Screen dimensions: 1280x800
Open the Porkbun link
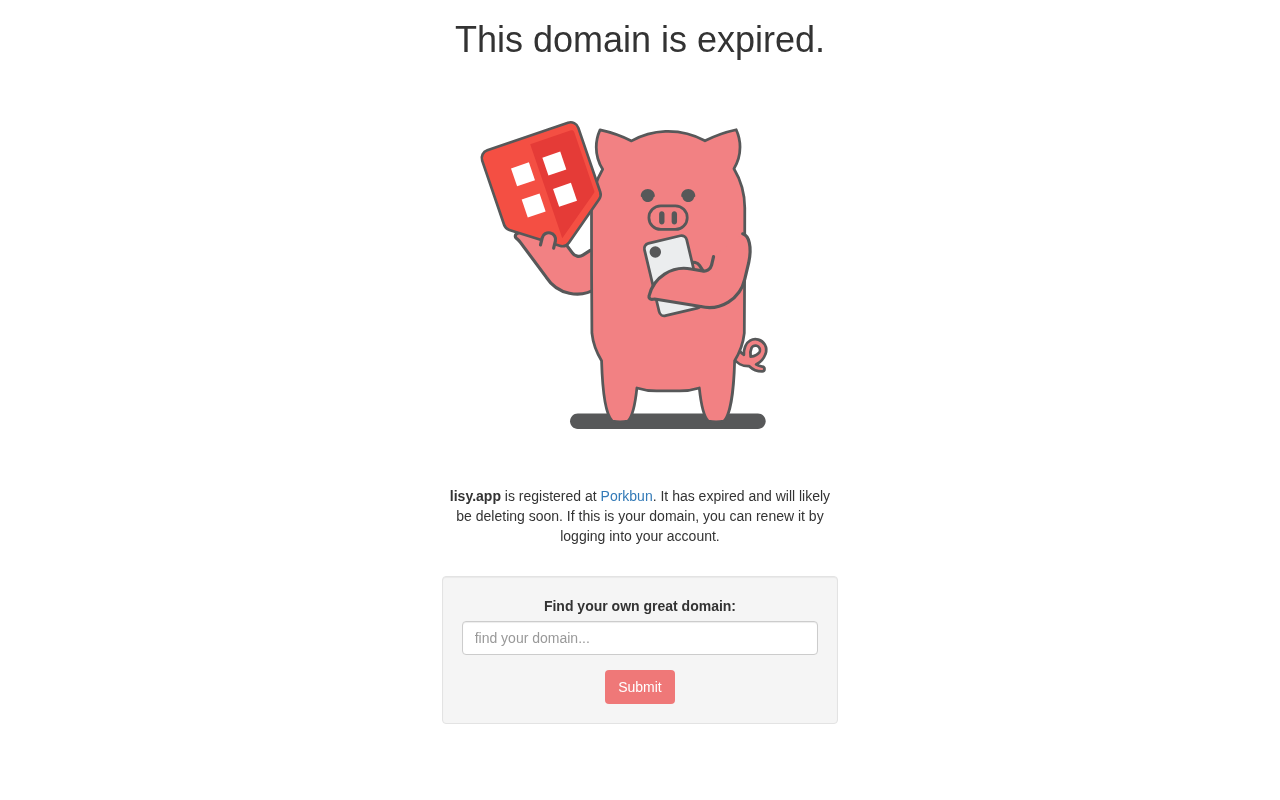626,496
